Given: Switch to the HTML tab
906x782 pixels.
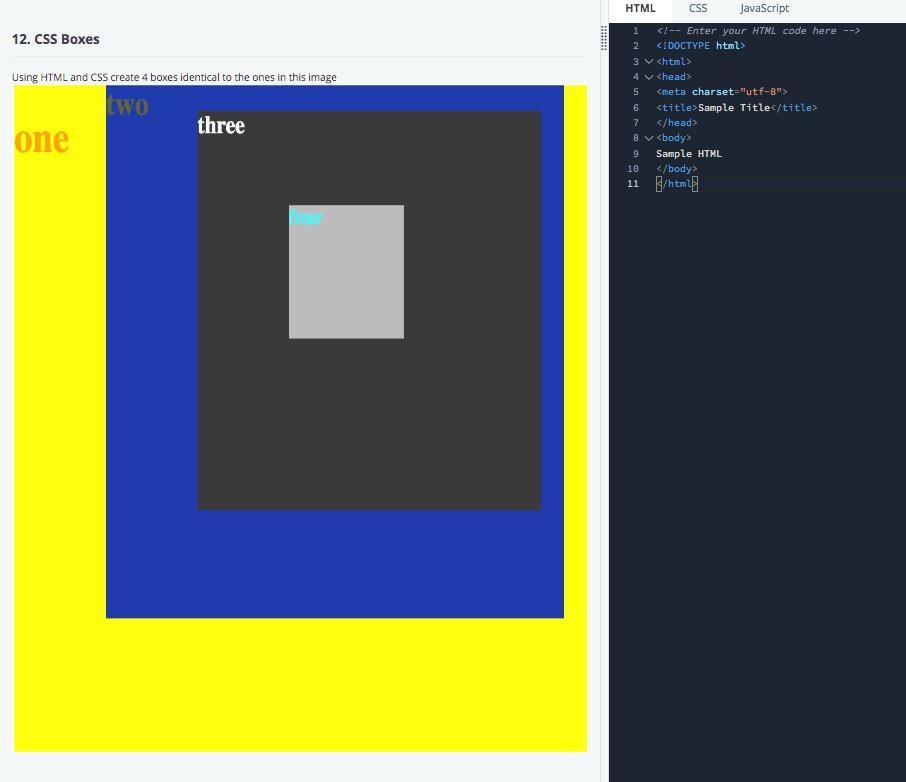Looking at the screenshot, I should [640, 9].
